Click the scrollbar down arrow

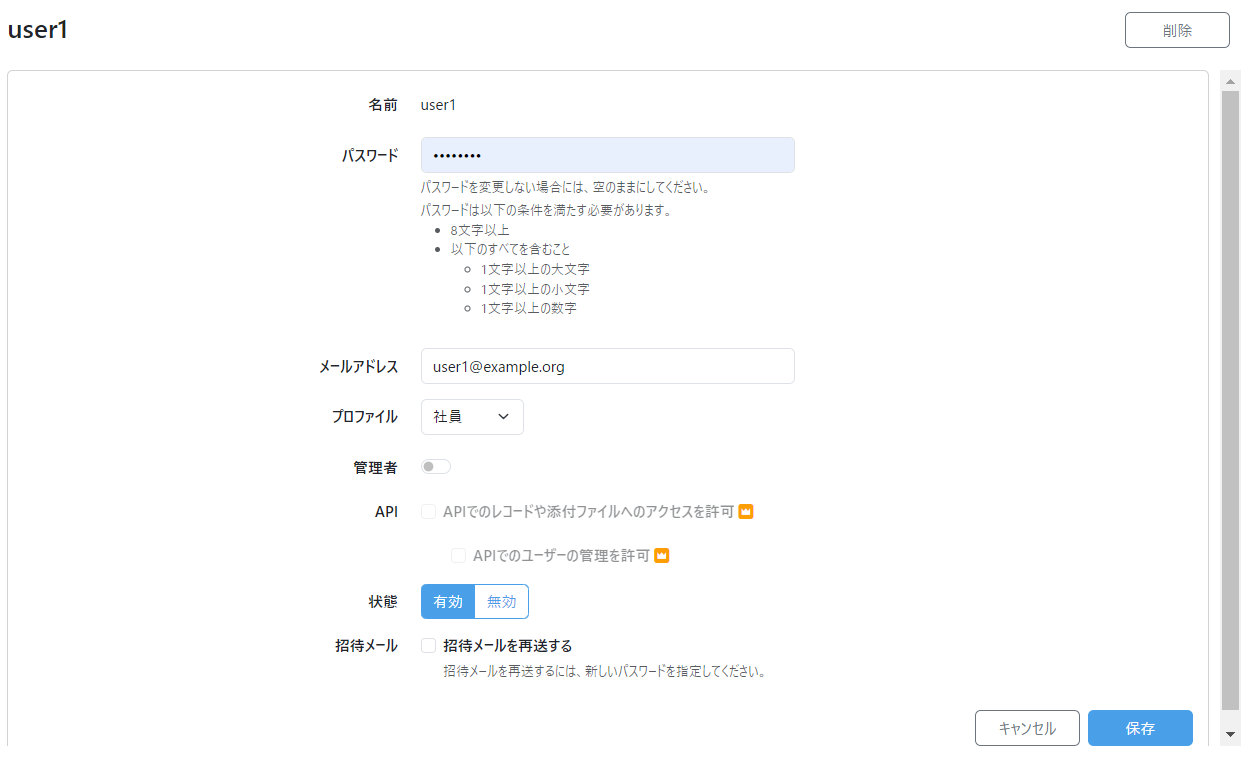(x=1231, y=735)
